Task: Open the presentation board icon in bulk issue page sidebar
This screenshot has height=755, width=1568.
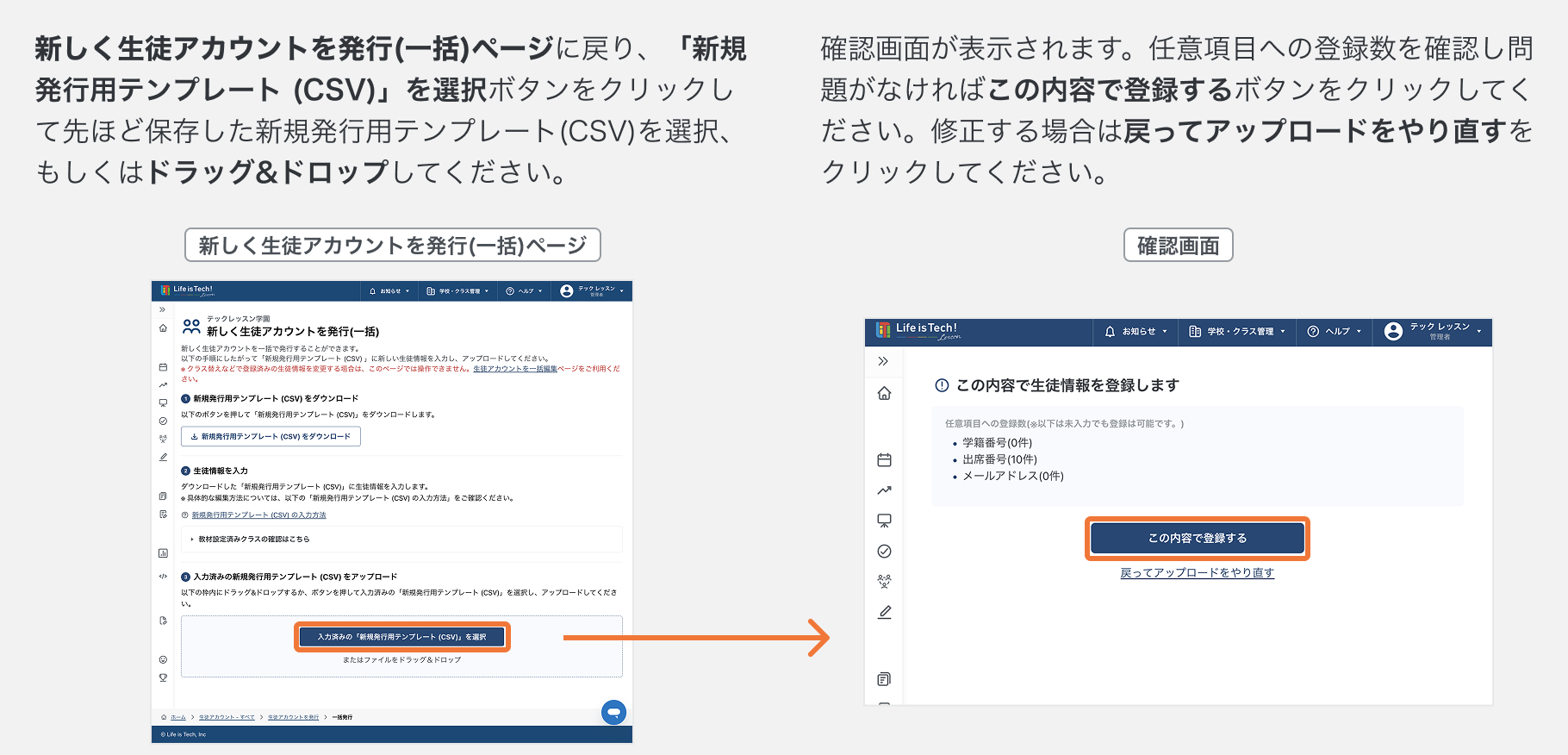Action: 163,403
